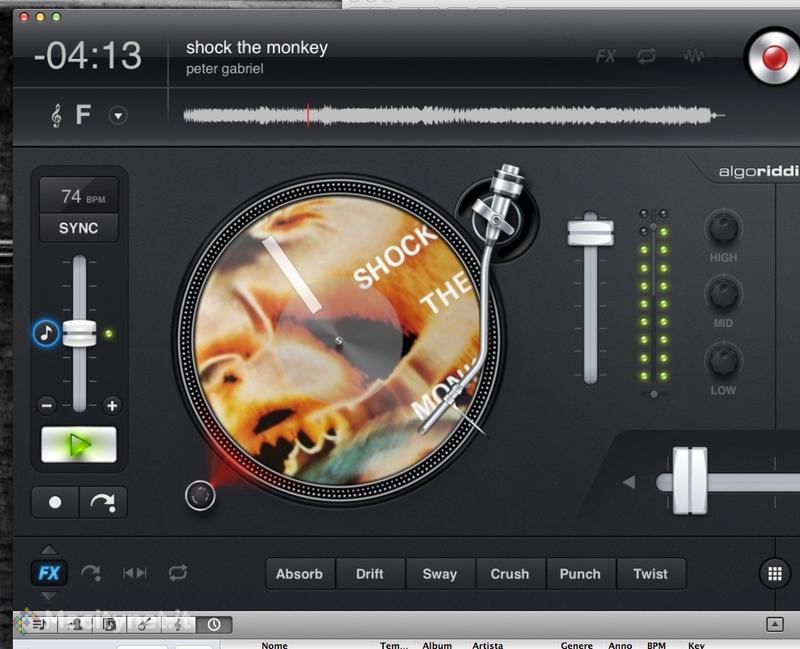This screenshot has height=649, width=800.
Task: Sort library by Album column
Action: [x=437, y=645]
